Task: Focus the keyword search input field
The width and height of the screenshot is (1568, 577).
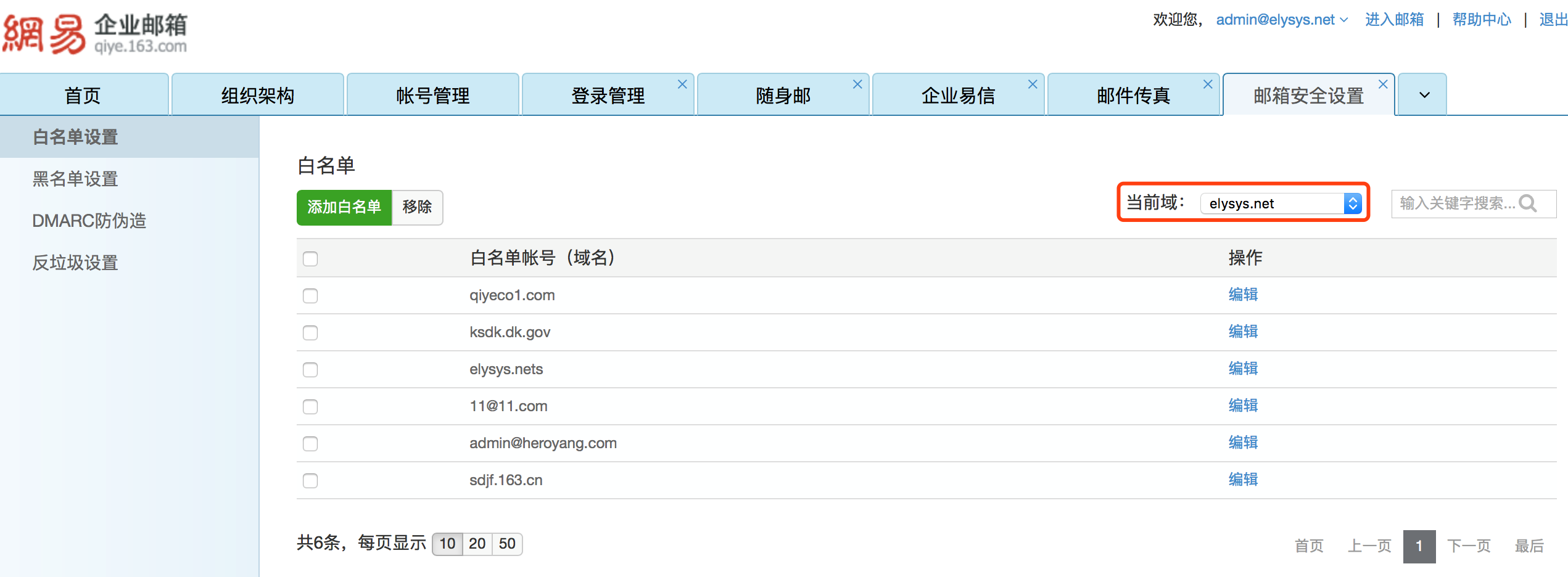Action: pos(1456,203)
